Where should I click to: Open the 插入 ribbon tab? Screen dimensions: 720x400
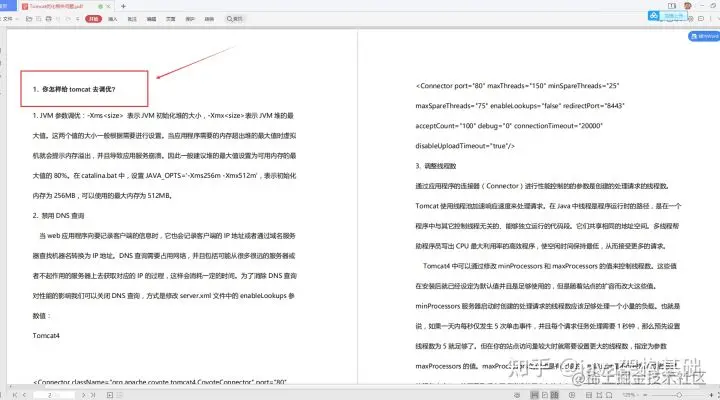point(112,19)
